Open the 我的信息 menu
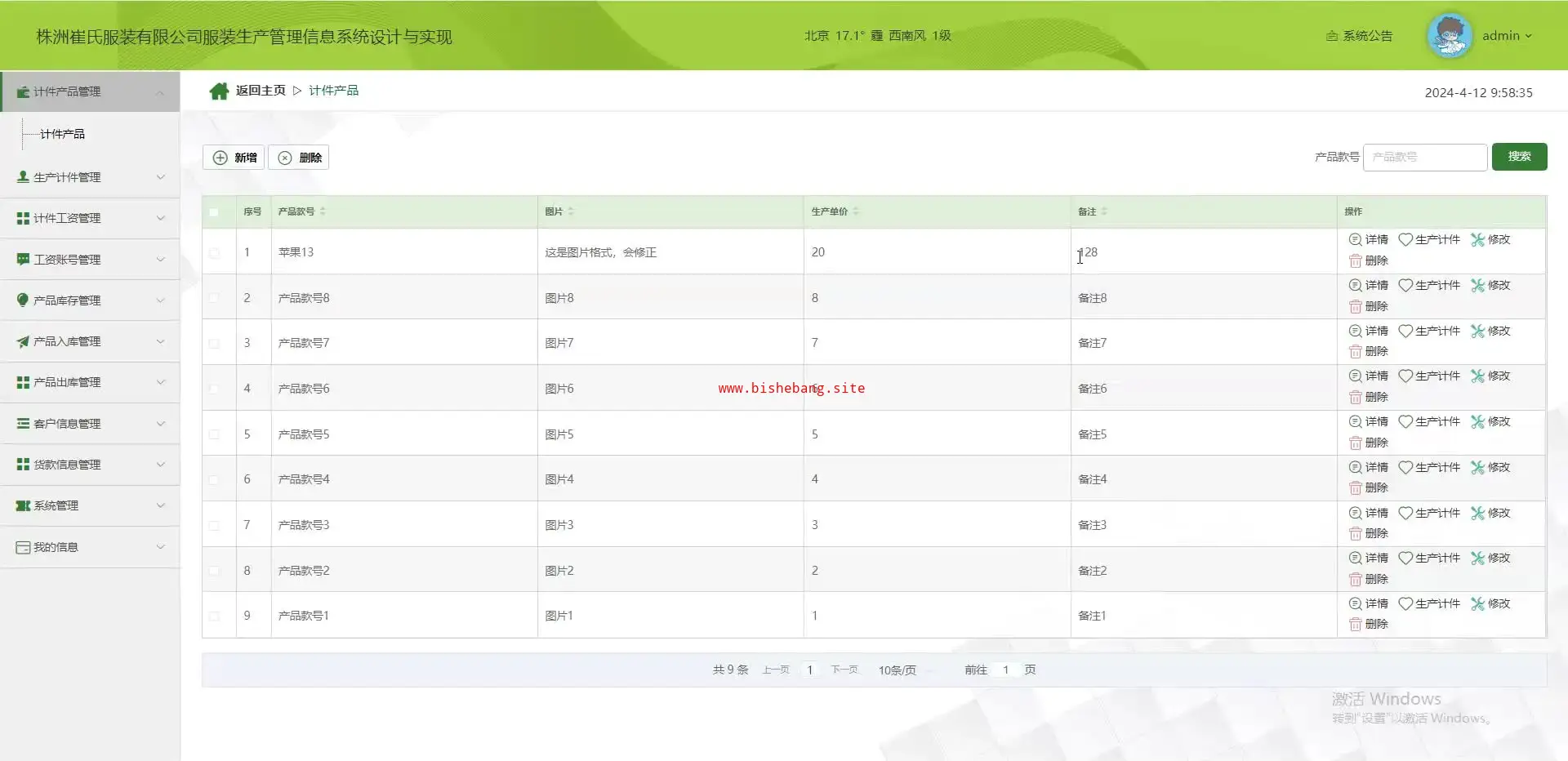Image resolution: width=1568 pixels, height=761 pixels. pos(90,547)
